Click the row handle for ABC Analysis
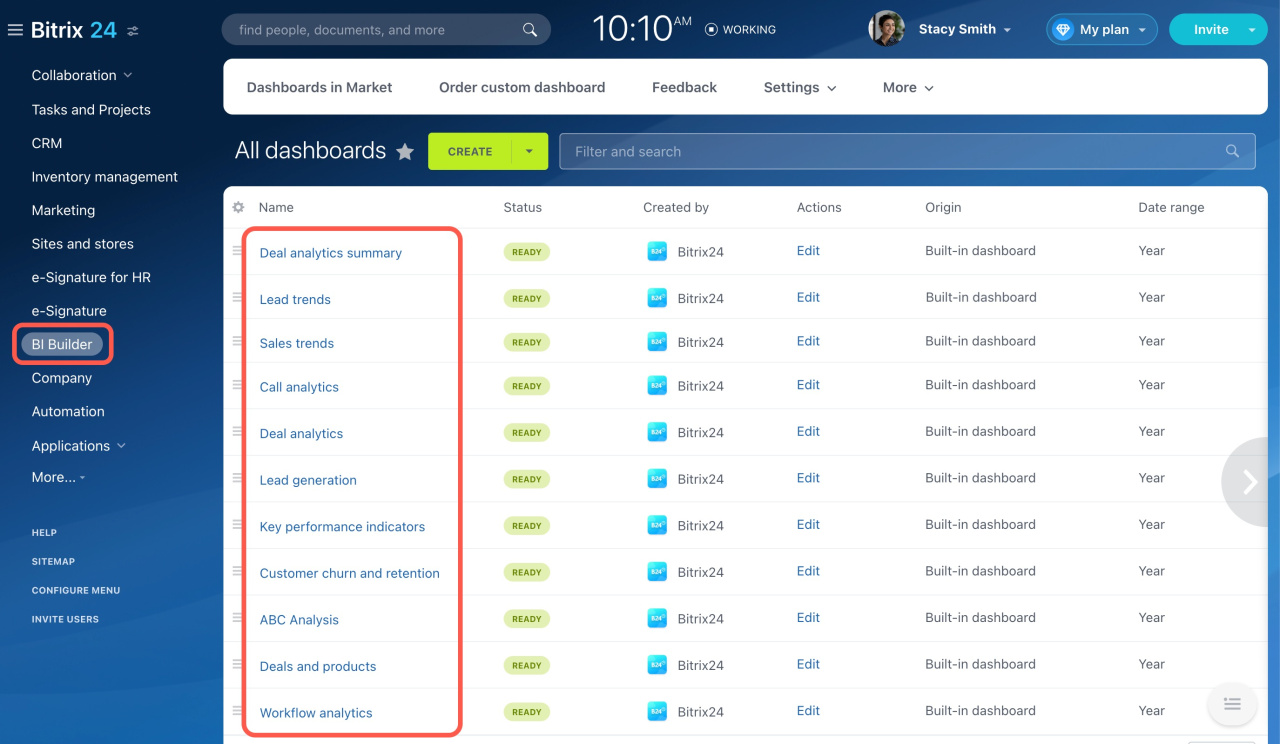This screenshot has width=1280, height=744. 238,617
